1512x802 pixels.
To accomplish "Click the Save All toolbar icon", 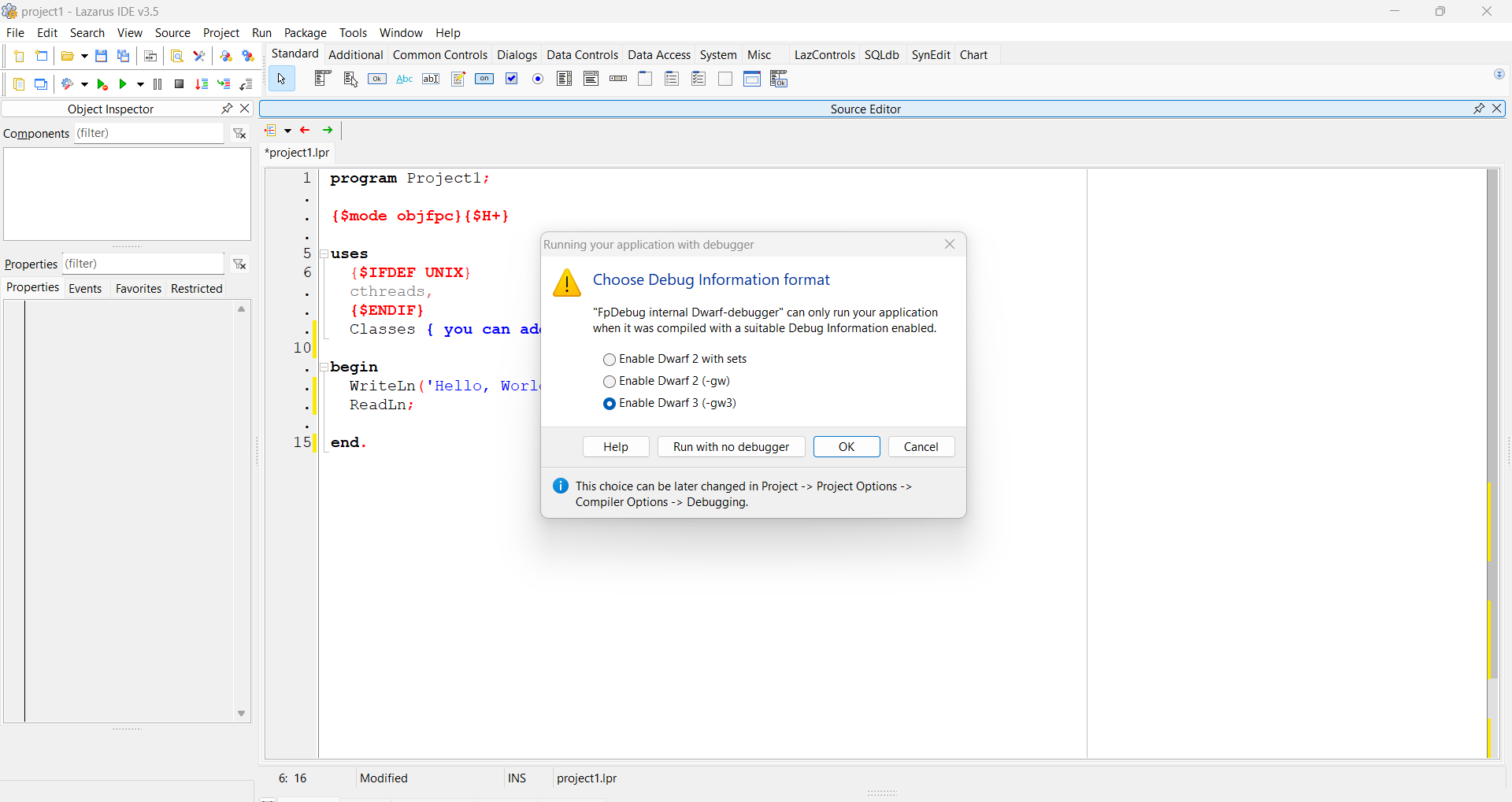I will click(x=123, y=56).
